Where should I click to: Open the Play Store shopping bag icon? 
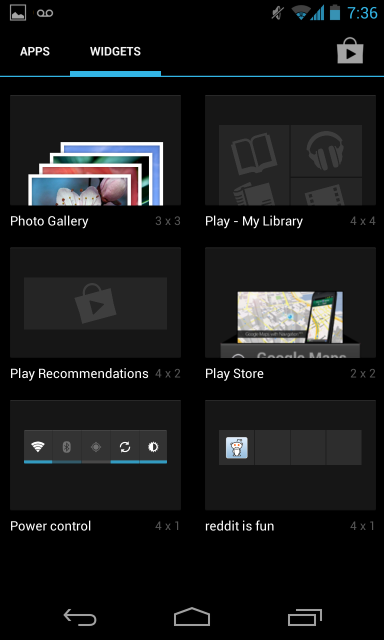(350, 51)
